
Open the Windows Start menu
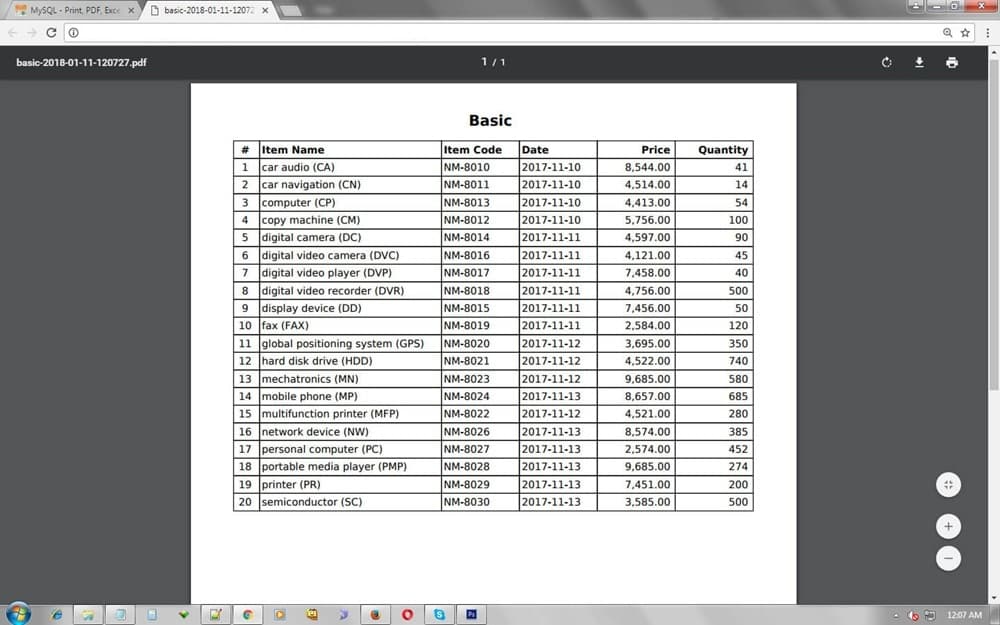[18, 614]
